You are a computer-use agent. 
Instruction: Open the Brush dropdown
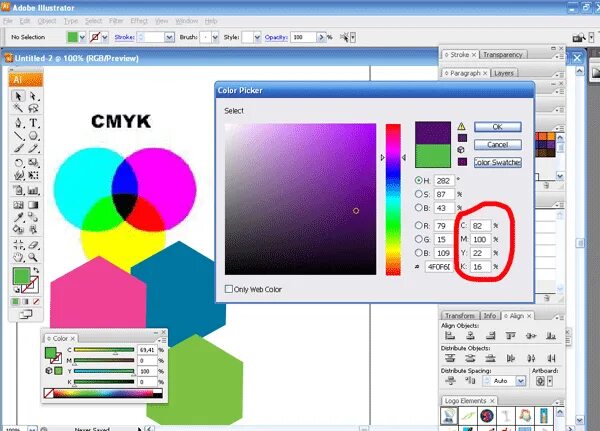[x=215, y=37]
